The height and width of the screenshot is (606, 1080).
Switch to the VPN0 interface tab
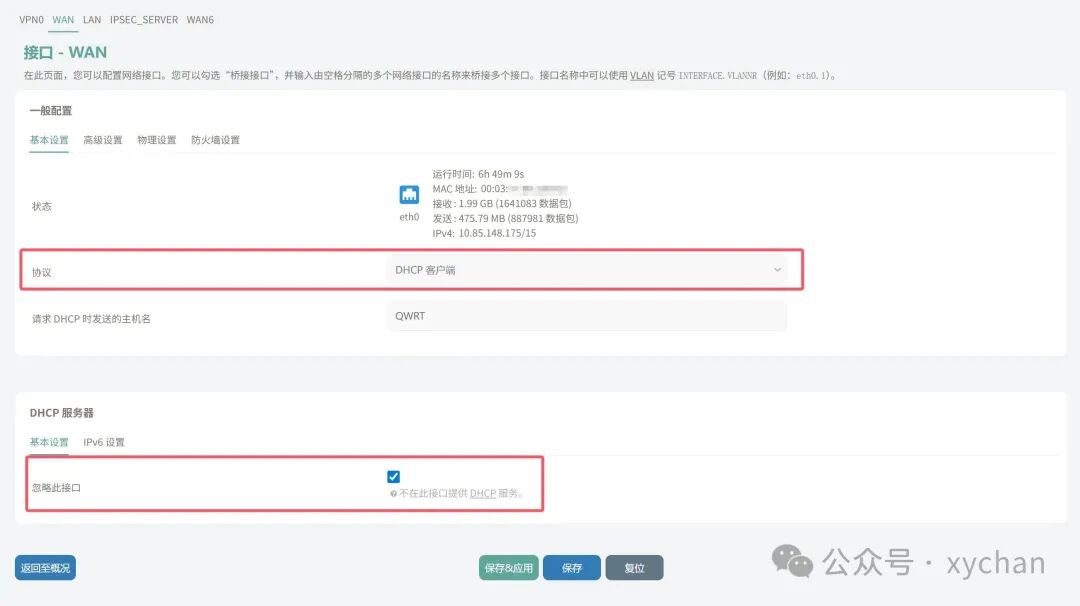click(31, 20)
